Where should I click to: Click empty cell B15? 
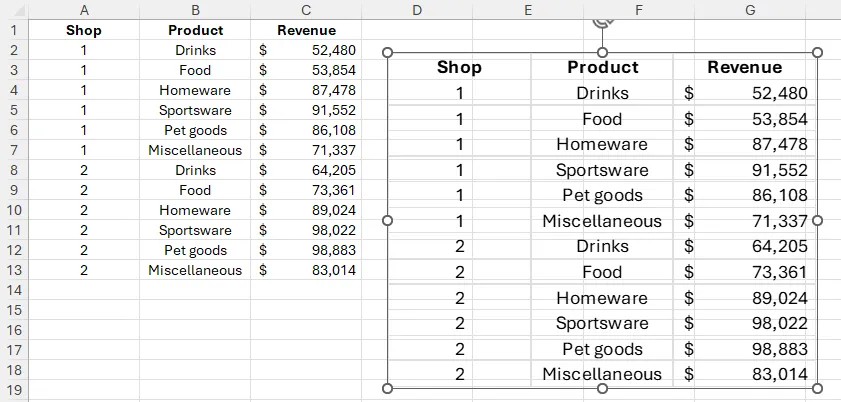tap(195, 310)
